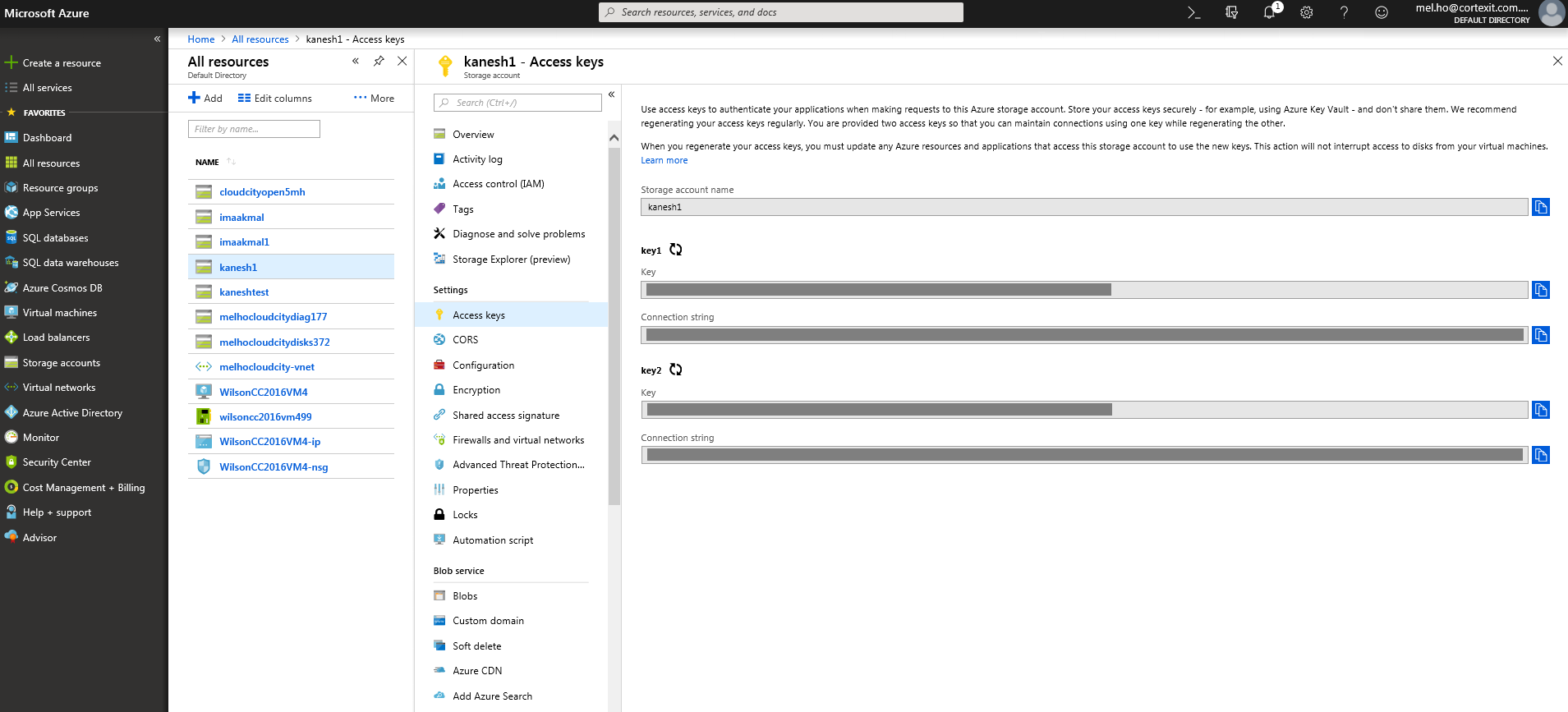The height and width of the screenshot is (712, 1568).
Task: Open Storage Explorer (preview)
Action: 511,260
